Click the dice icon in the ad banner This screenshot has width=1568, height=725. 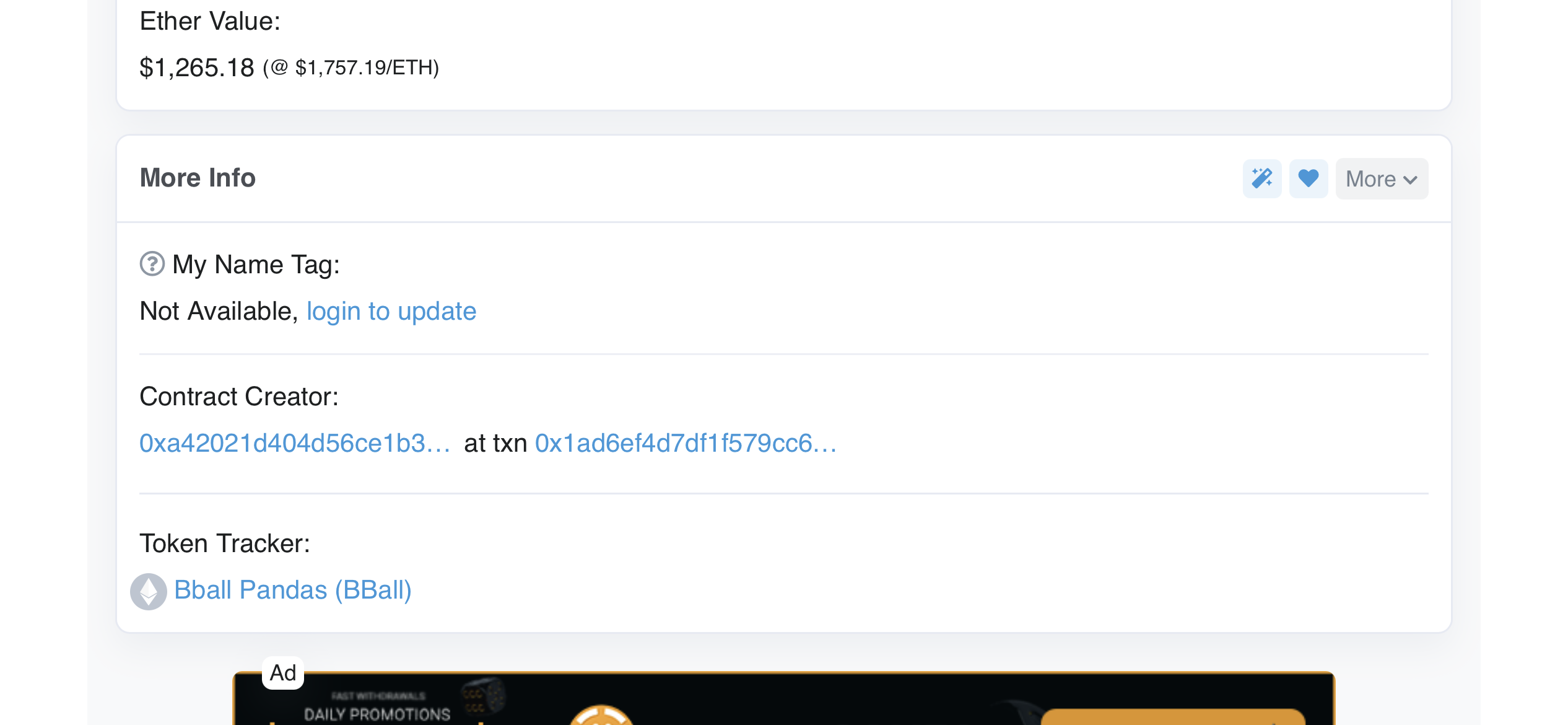pyautogui.click(x=484, y=696)
